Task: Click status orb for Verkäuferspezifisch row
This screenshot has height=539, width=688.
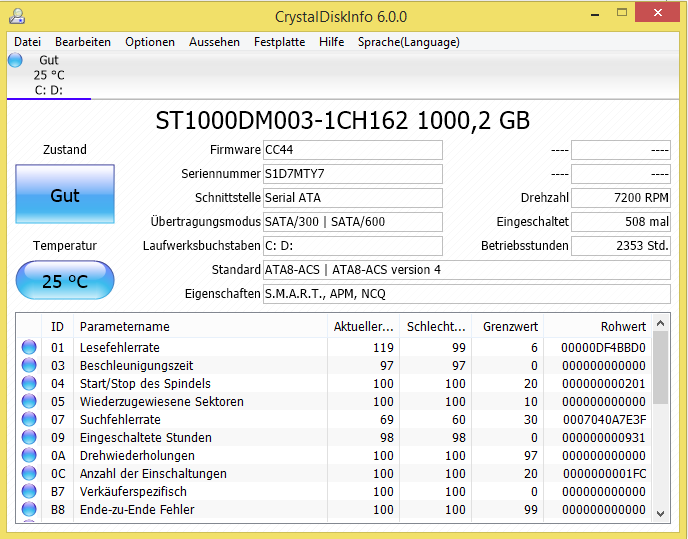Action: pos(29,491)
